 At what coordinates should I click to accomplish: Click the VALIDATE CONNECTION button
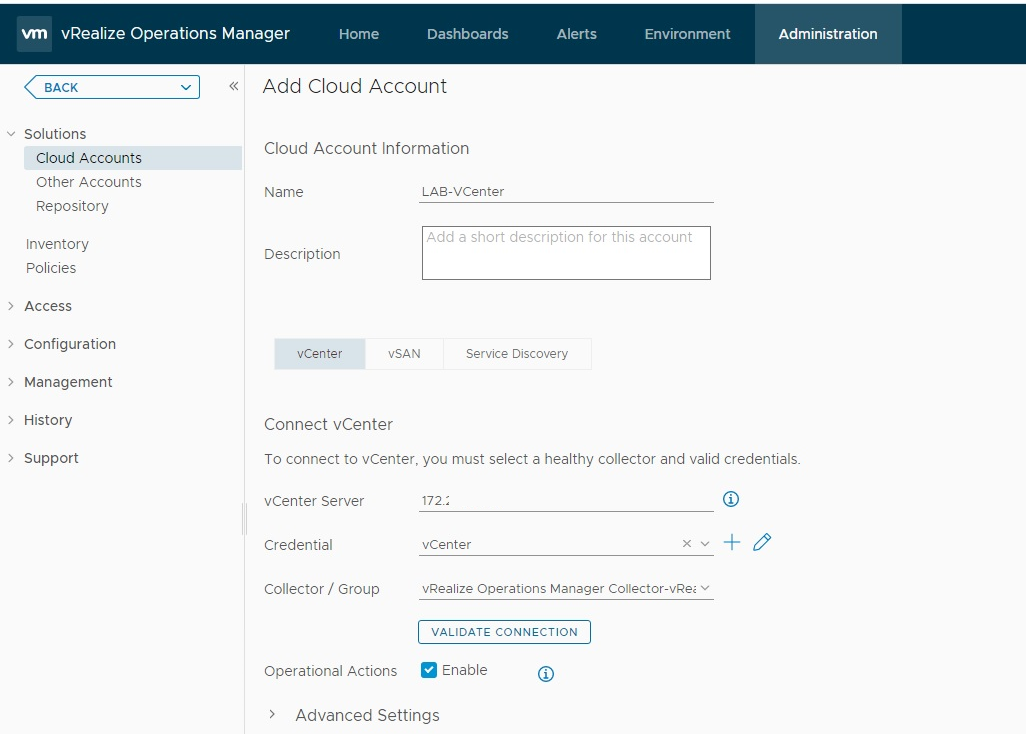[x=504, y=632]
